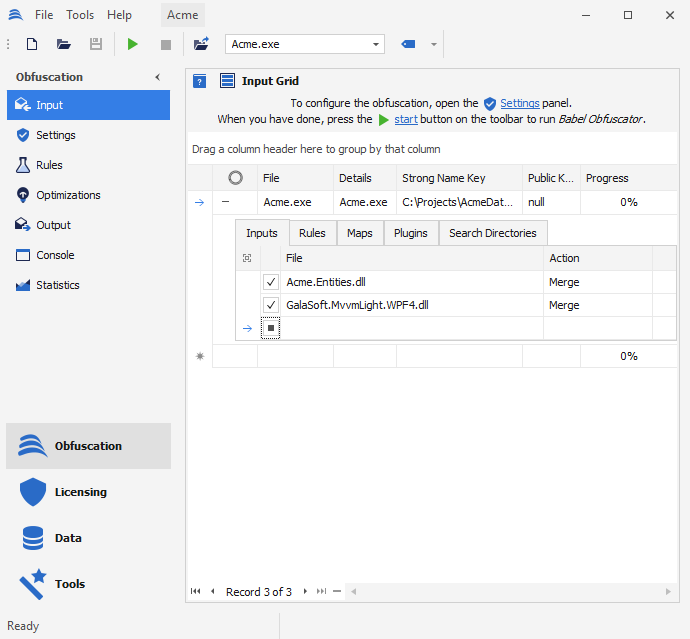Viewport: 690px width, 639px height.
Task: Go to the next record in navigator
Action: 305,592
